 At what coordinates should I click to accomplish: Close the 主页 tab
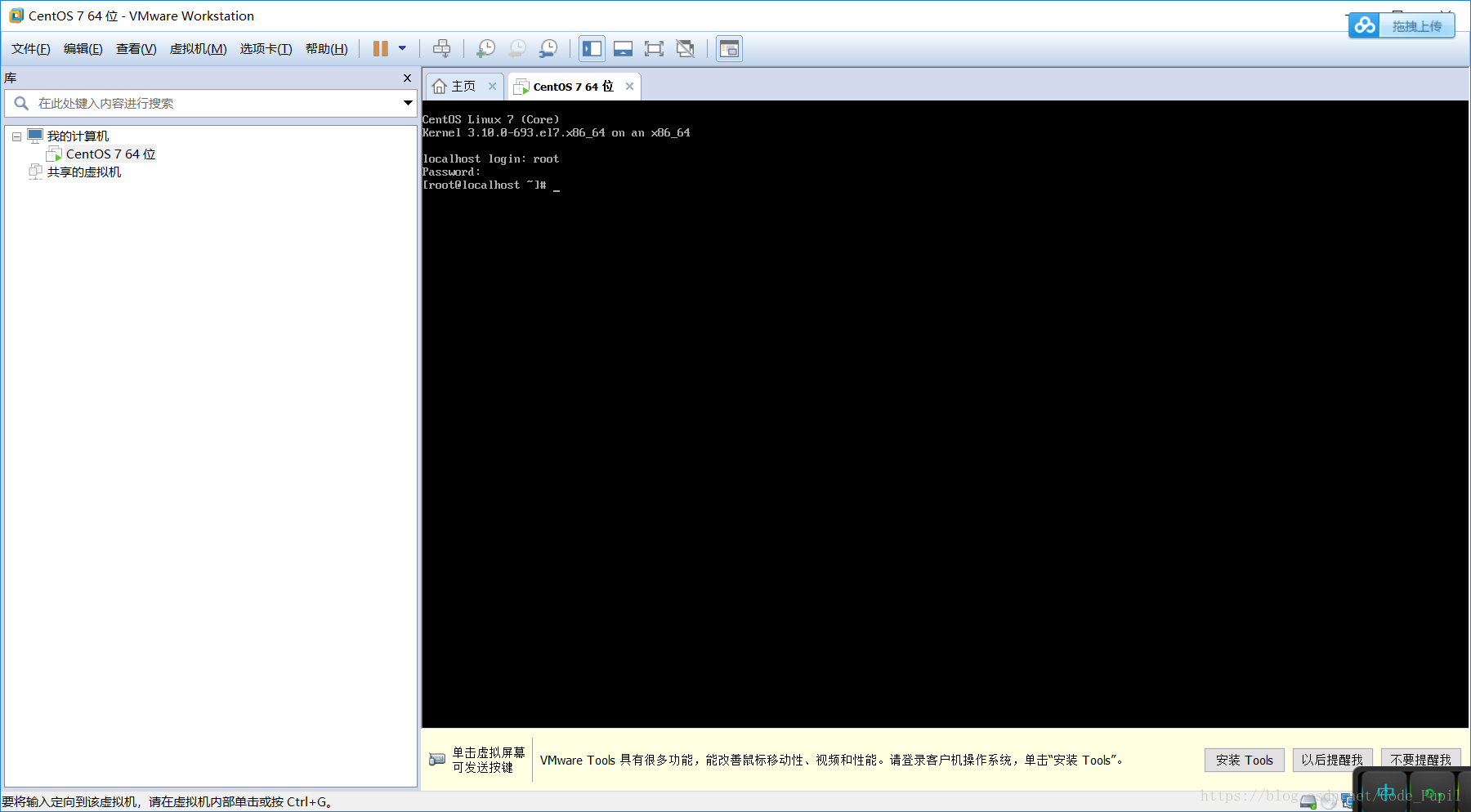492,86
